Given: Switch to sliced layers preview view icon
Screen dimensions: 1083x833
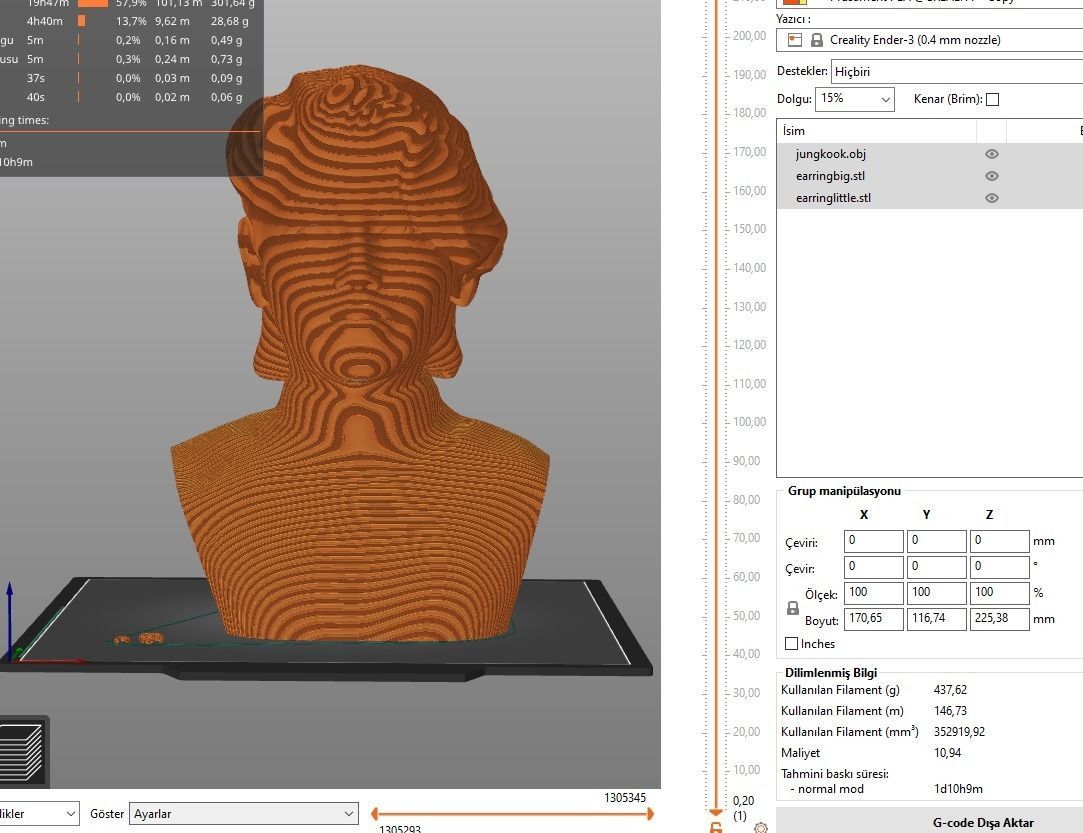Looking at the screenshot, I should pyautogui.click(x=22, y=753).
